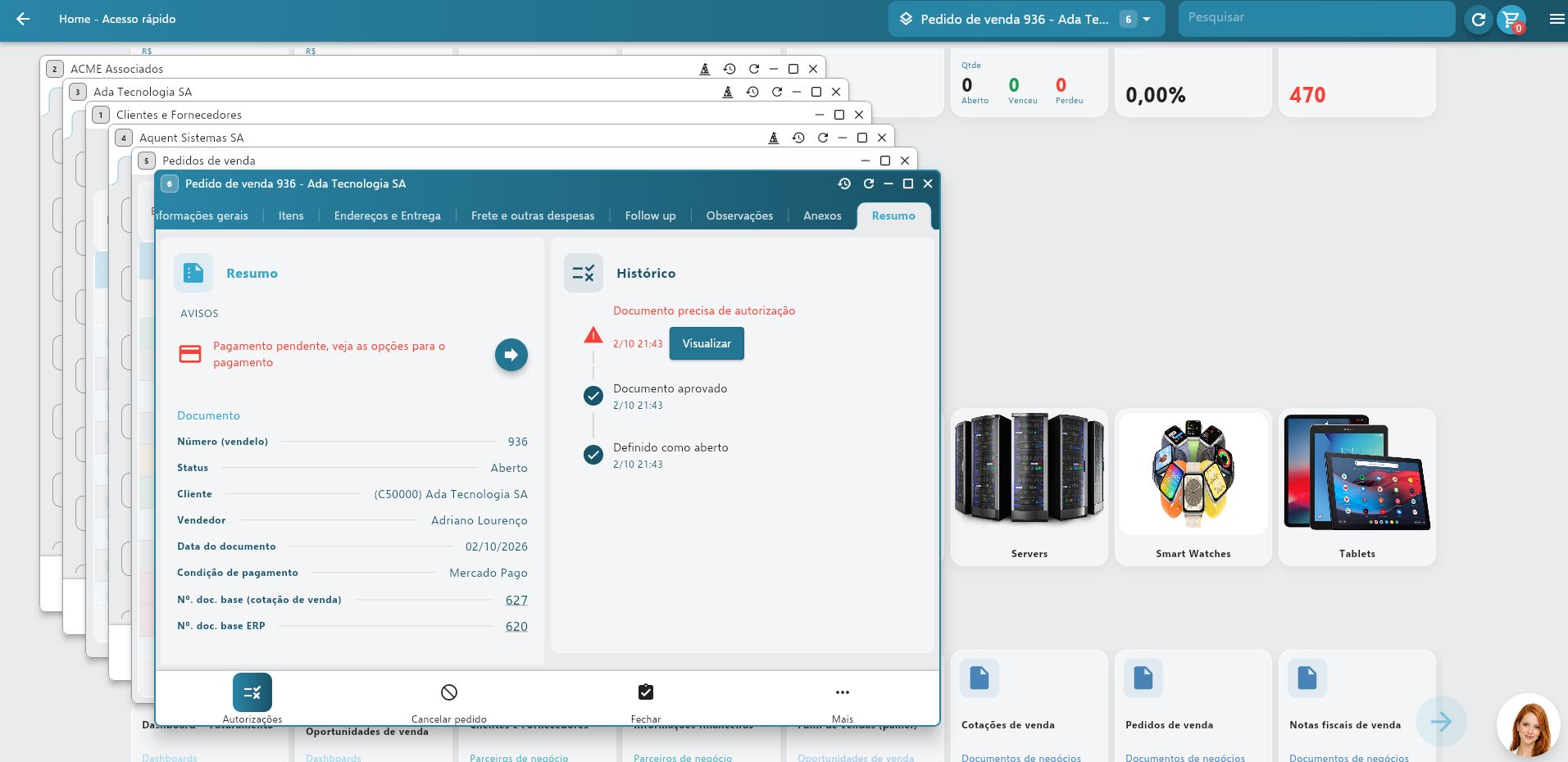Open the shopping cart icon
Viewport: 1568px width, 762px height.
(1511, 19)
